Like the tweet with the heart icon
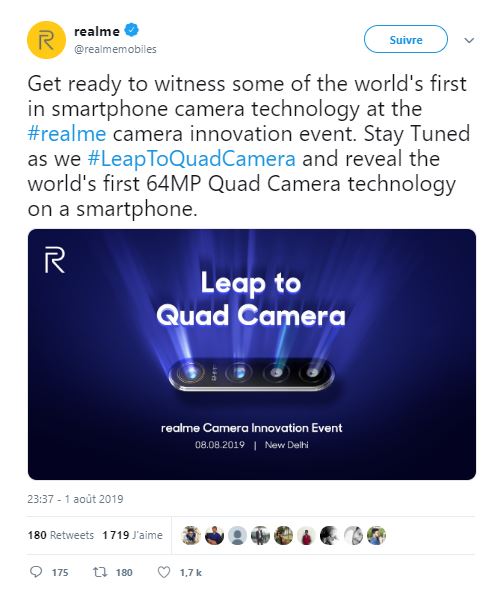 [x=164, y=572]
